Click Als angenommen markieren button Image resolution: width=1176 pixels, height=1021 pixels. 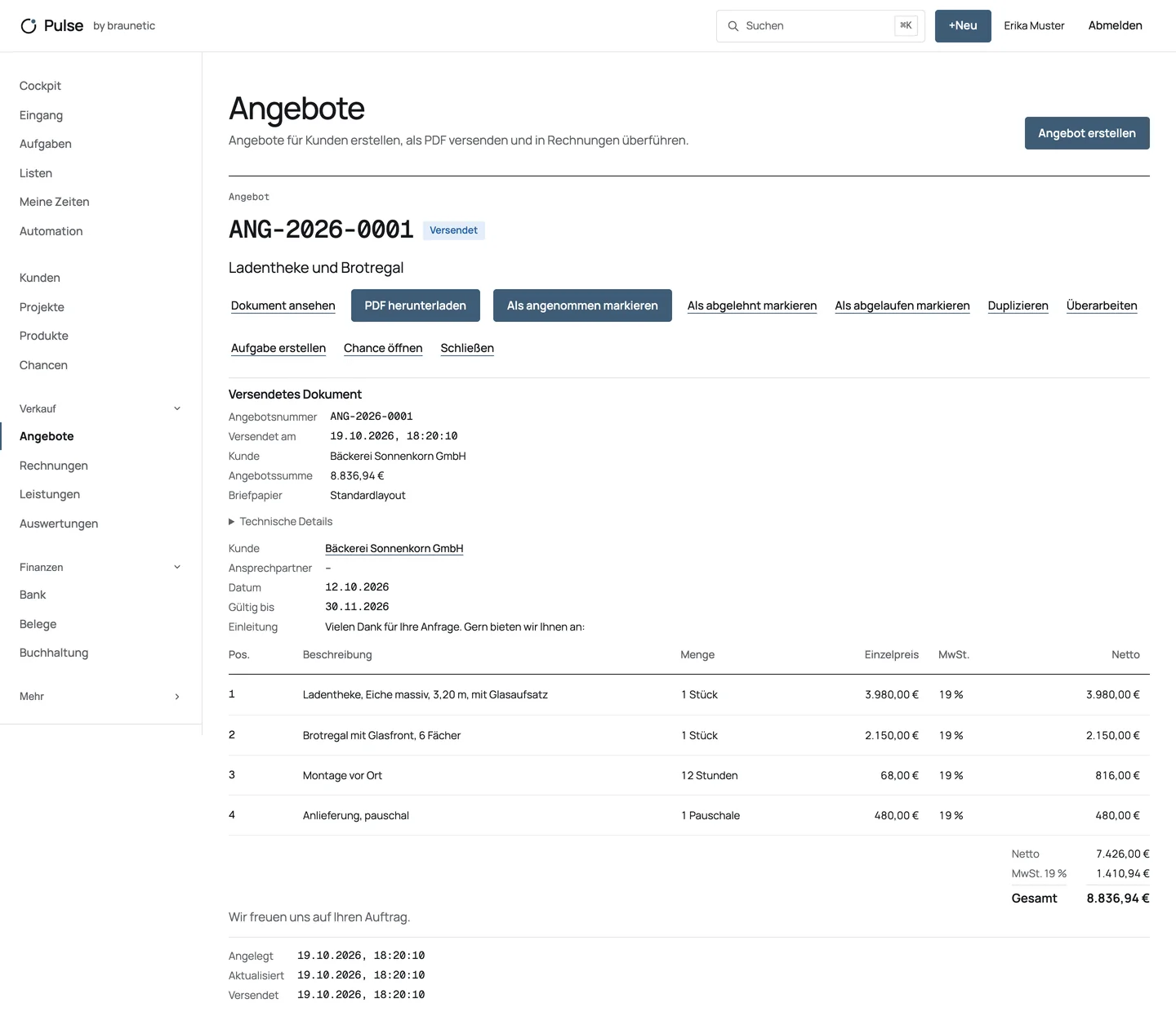(582, 305)
